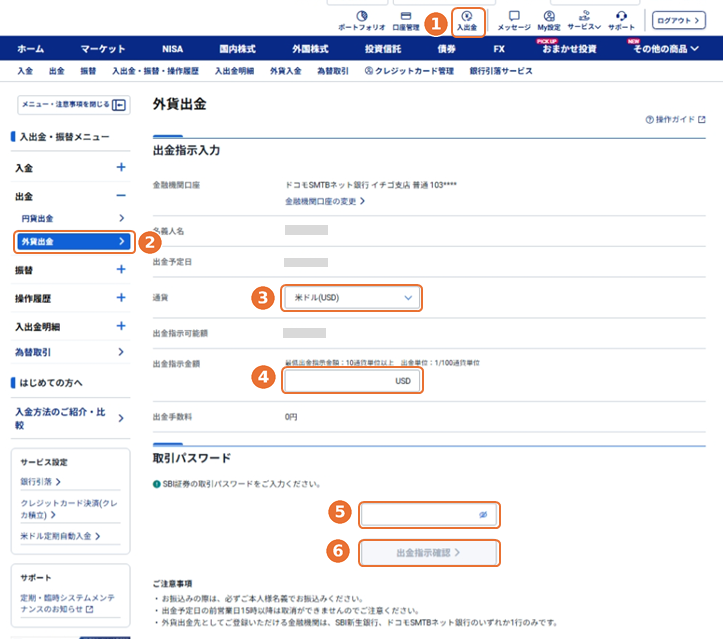Open クレジットカード決済(クレカ積立) link

point(69,509)
